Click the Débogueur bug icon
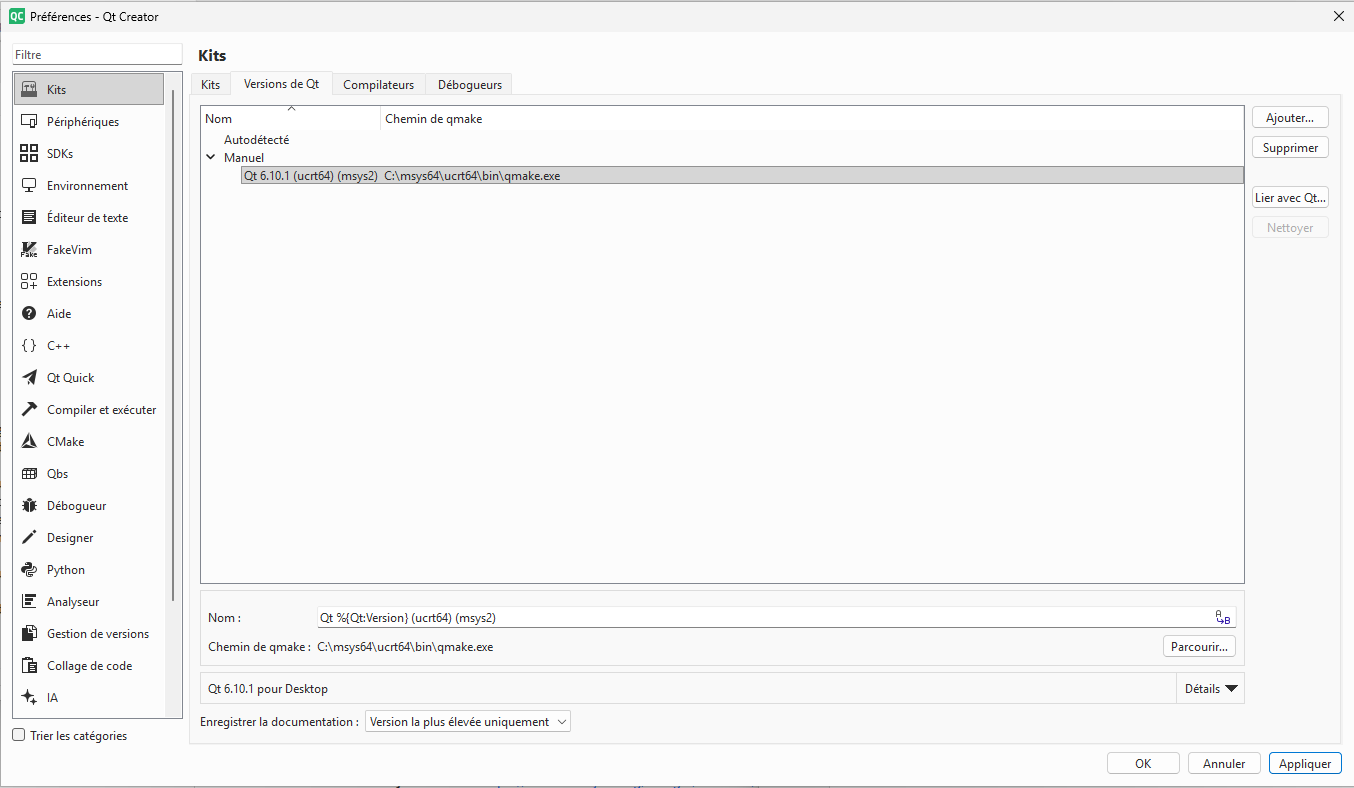1354x788 pixels. pyautogui.click(x=29, y=505)
